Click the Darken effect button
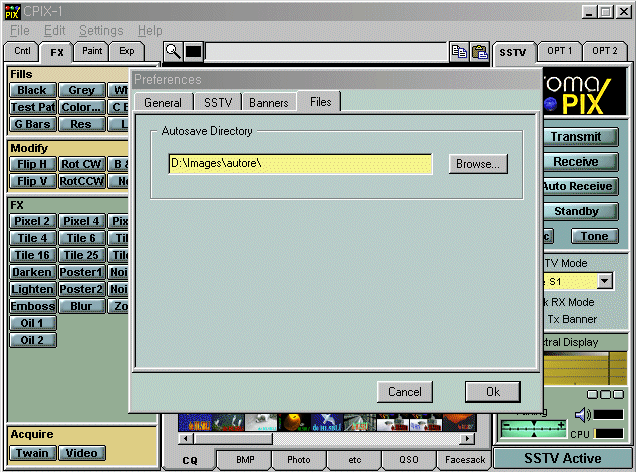The width and height of the screenshot is (636, 472). (32, 272)
